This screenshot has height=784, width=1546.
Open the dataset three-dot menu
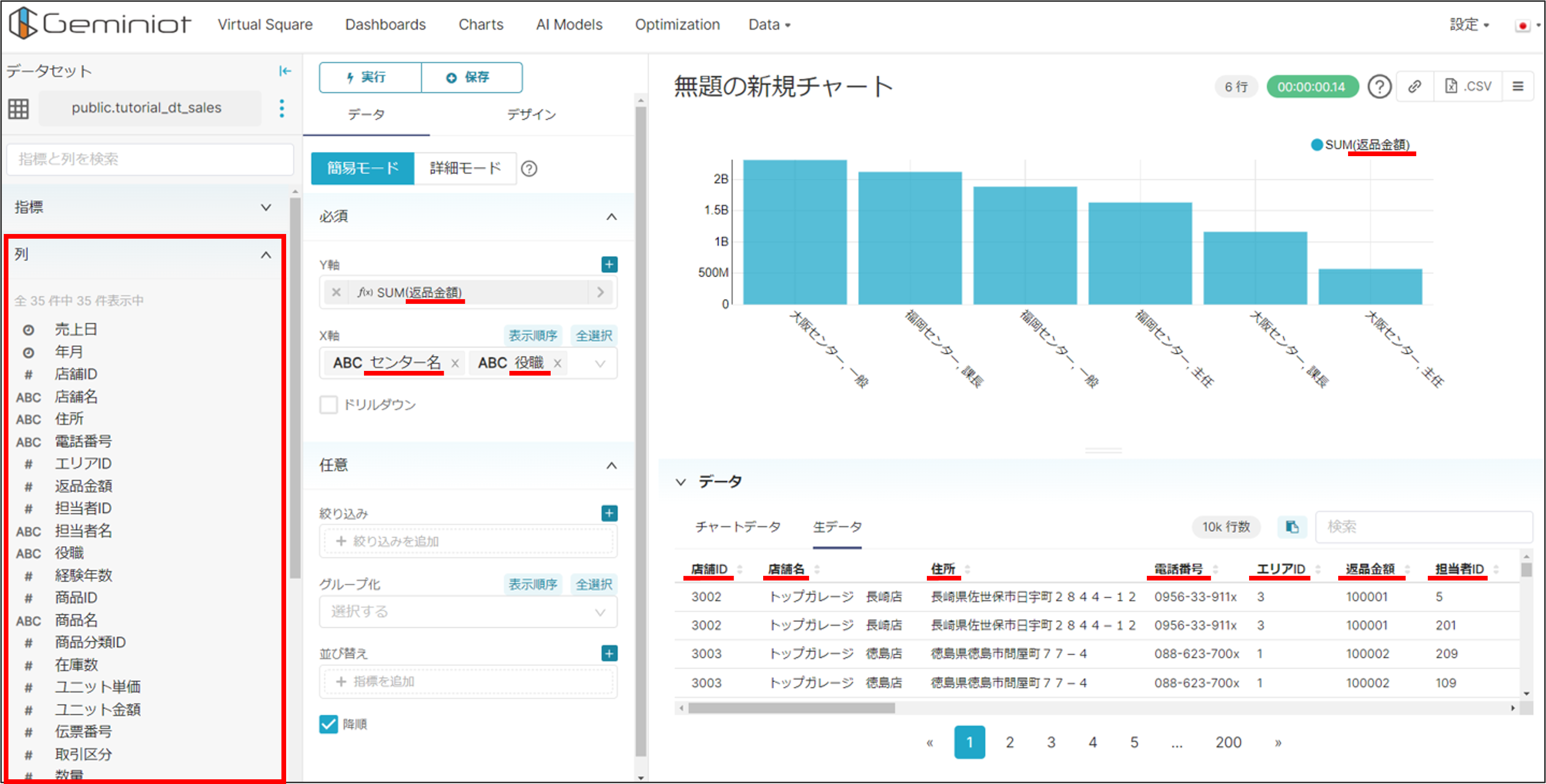(x=281, y=109)
